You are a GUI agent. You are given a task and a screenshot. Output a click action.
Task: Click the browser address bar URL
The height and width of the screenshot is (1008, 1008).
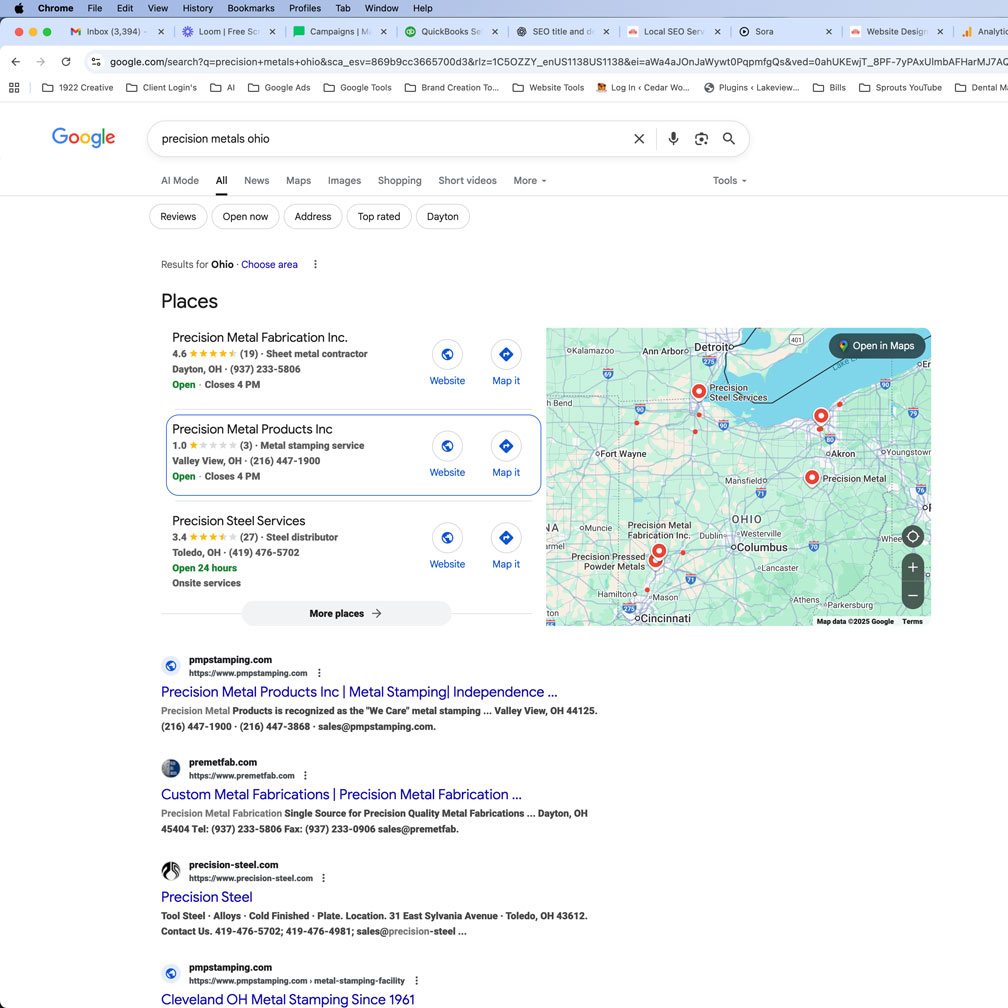point(558,62)
